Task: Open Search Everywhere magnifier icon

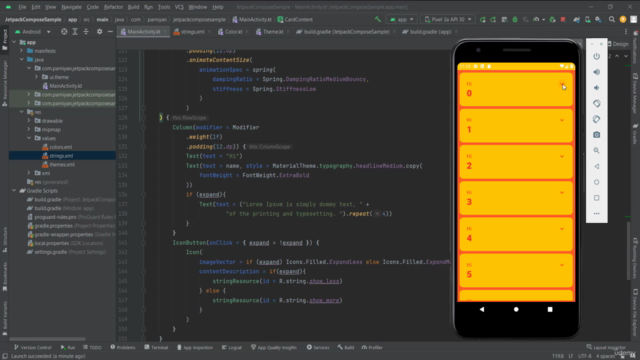Action: click(611, 19)
